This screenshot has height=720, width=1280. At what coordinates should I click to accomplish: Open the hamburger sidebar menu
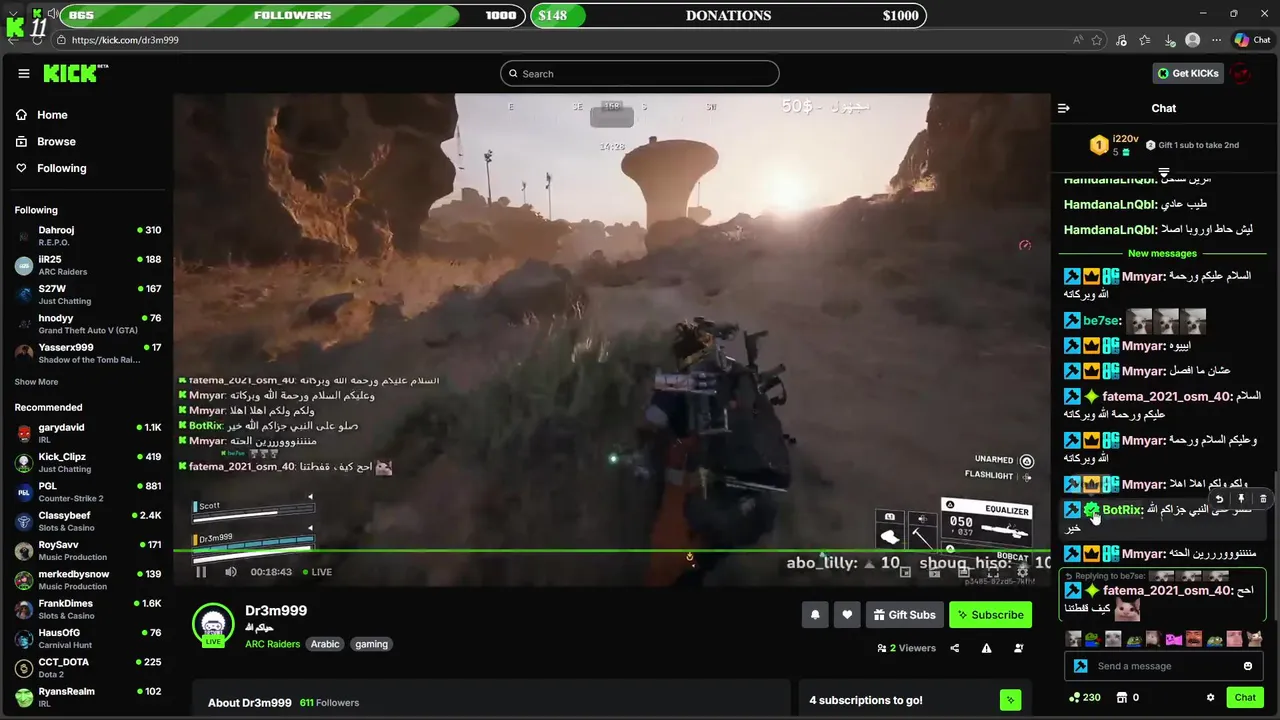point(24,73)
